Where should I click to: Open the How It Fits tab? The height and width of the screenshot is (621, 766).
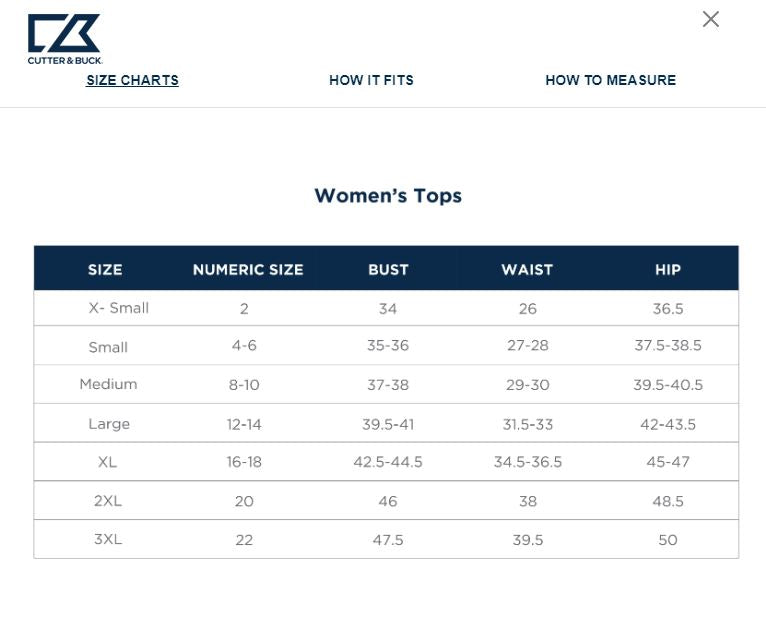pyautogui.click(x=371, y=80)
